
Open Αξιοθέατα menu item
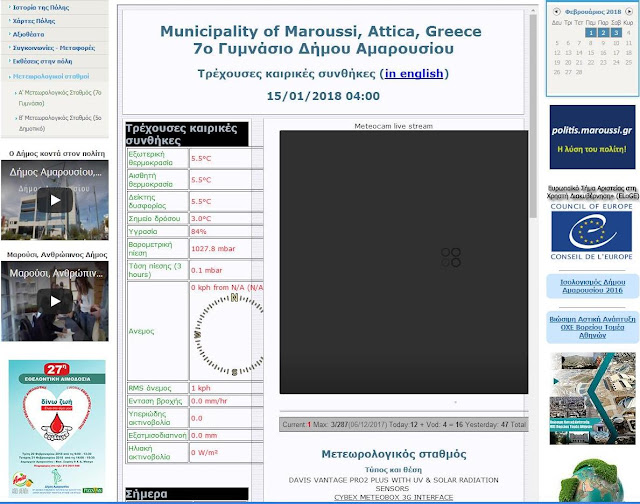pyautogui.click(x=29, y=34)
